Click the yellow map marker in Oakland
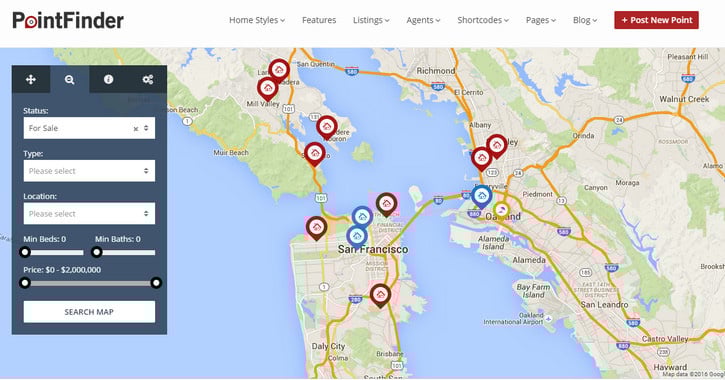The height and width of the screenshot is (380, 725). coord(501,210)
